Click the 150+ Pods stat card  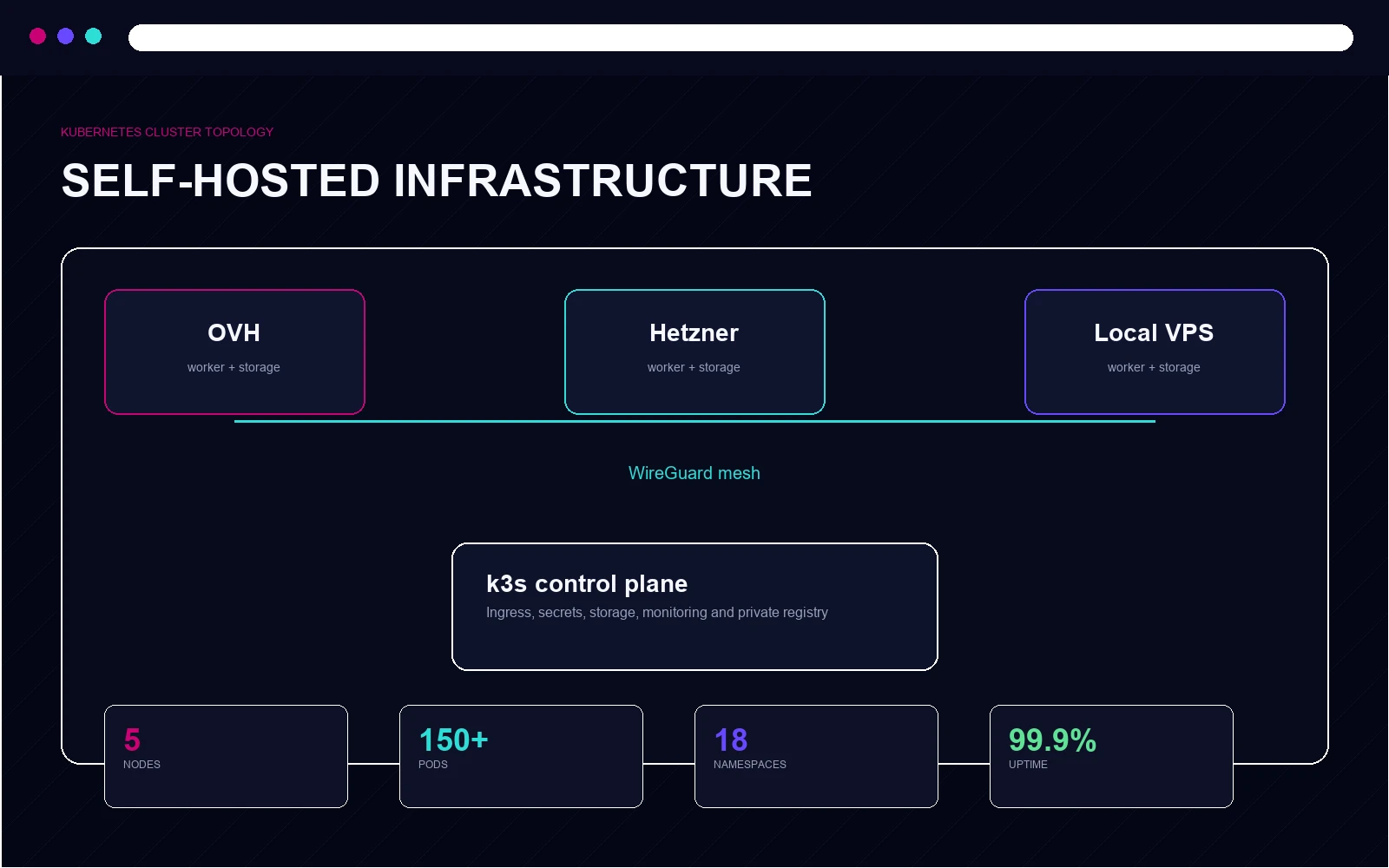[x=521, y=756]
